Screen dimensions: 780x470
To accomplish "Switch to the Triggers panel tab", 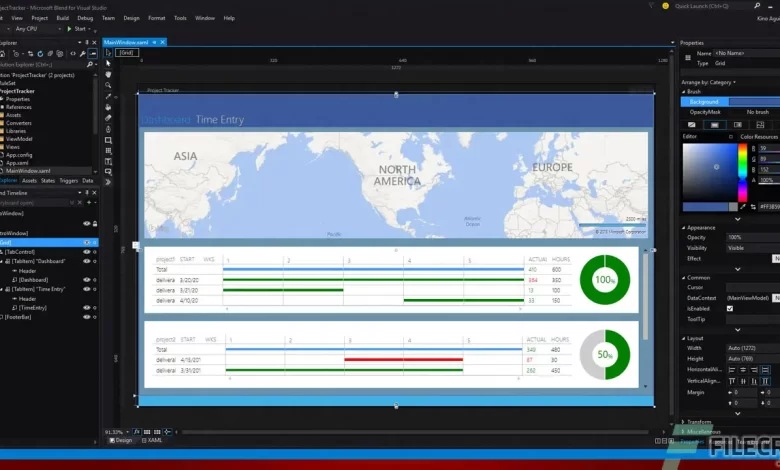I will pos(69,181).
